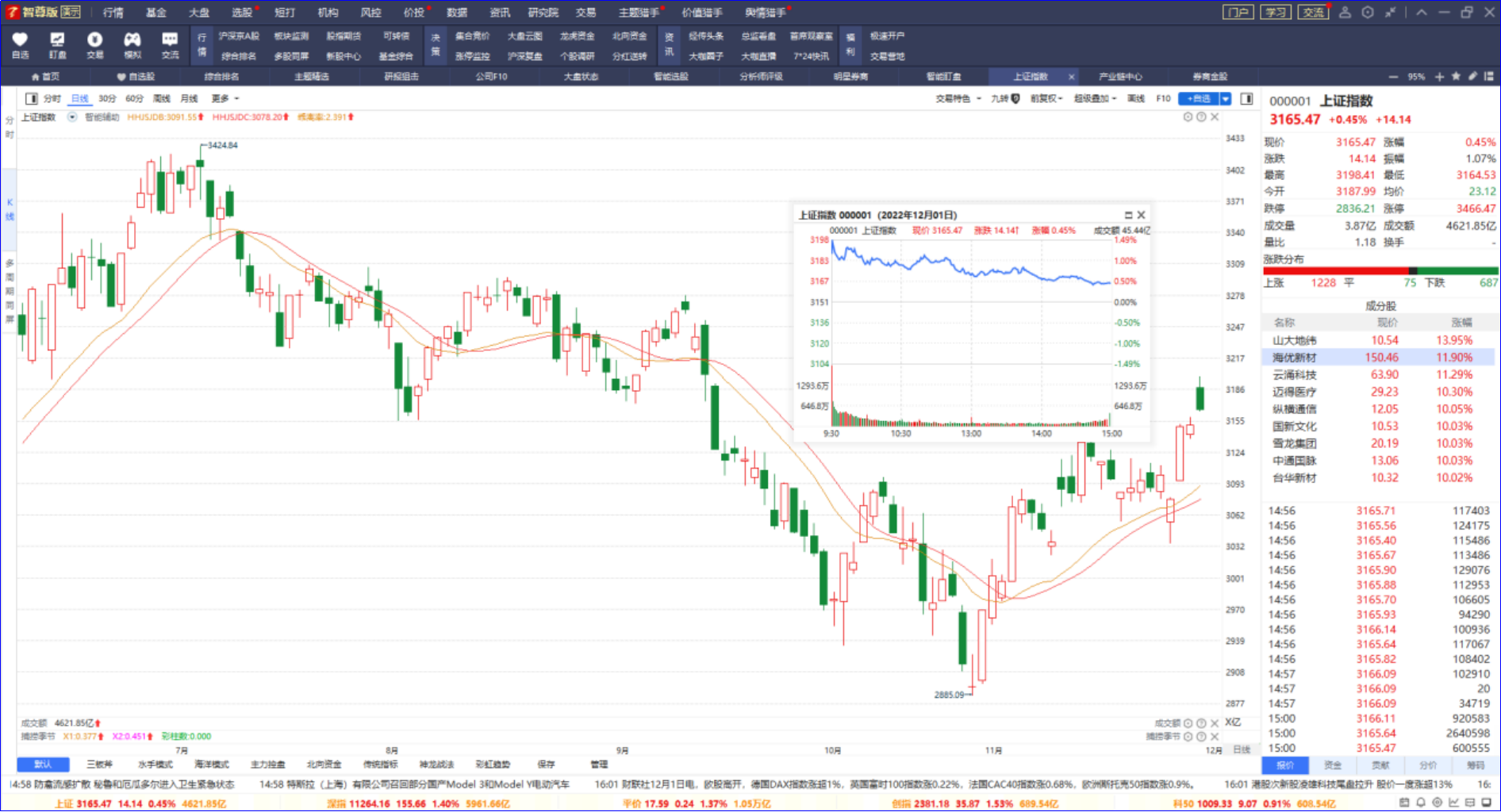
Task: Toggle the left panel layout icon
Action: point(31,98)
